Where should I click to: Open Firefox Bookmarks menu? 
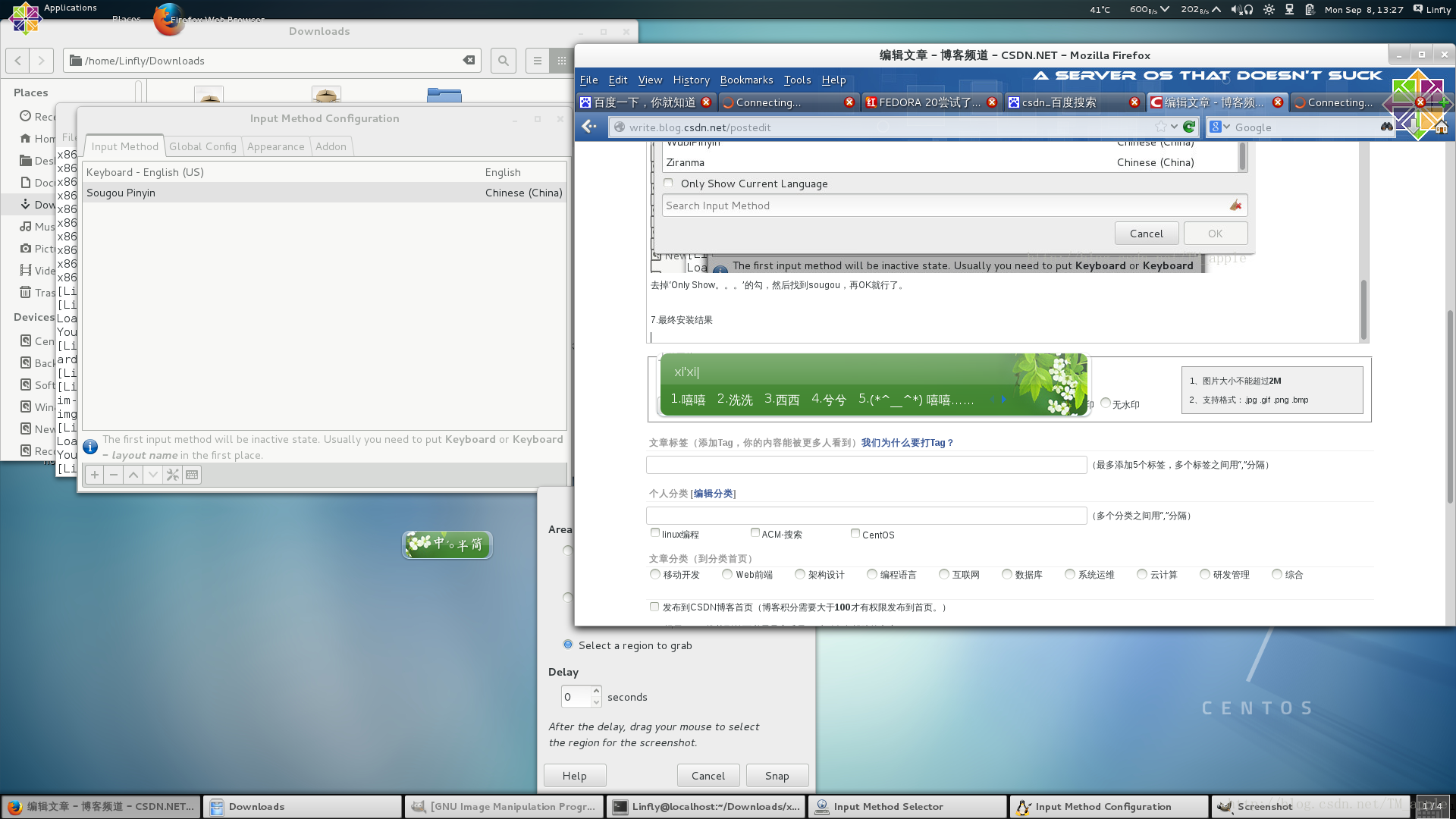[746, 80]
